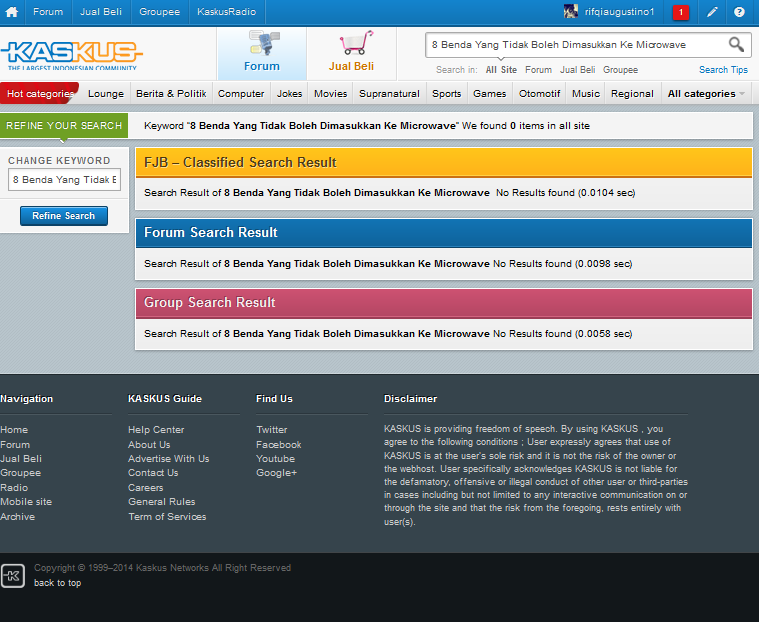Open the red notification badge
This screenshot has height=622, width=759.
(681, 12)
